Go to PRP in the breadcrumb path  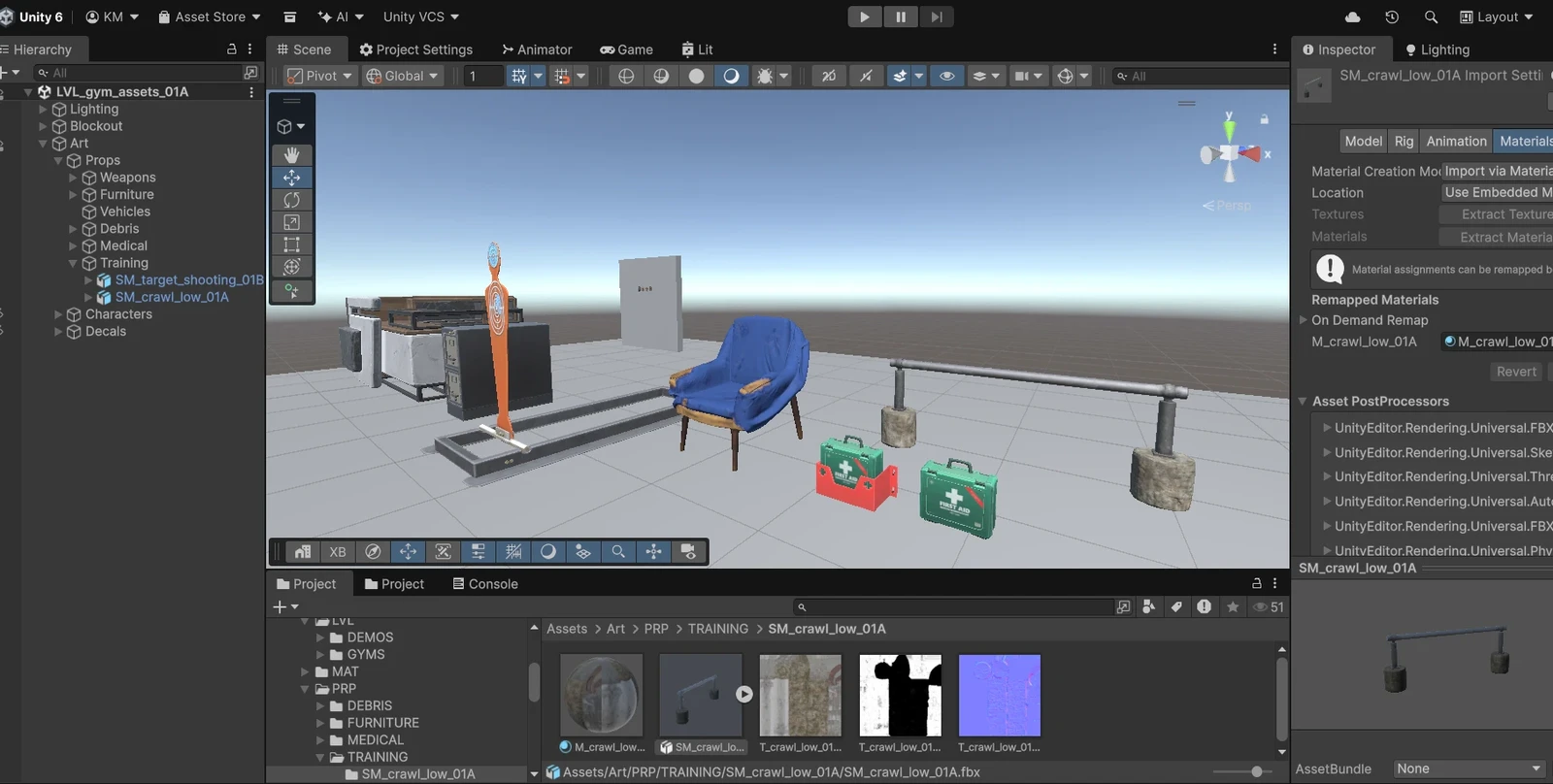[656, 629]
